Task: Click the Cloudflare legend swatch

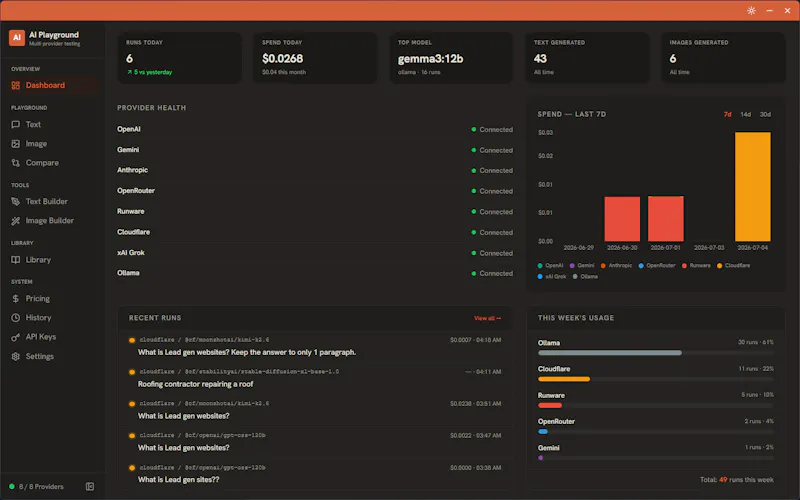Action: (x=719, y=266)
